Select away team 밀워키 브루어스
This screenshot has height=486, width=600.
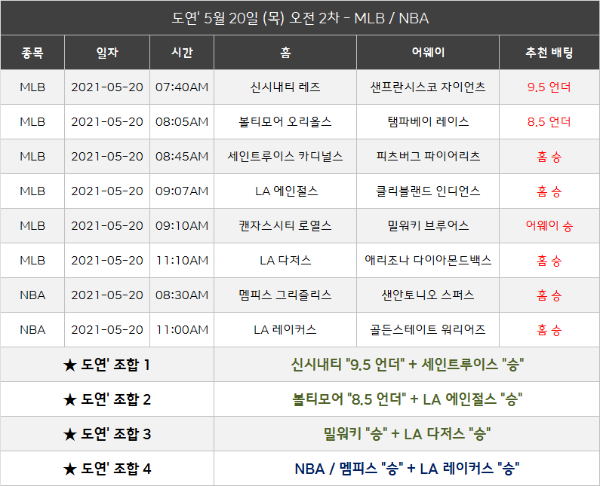(428, 226)
